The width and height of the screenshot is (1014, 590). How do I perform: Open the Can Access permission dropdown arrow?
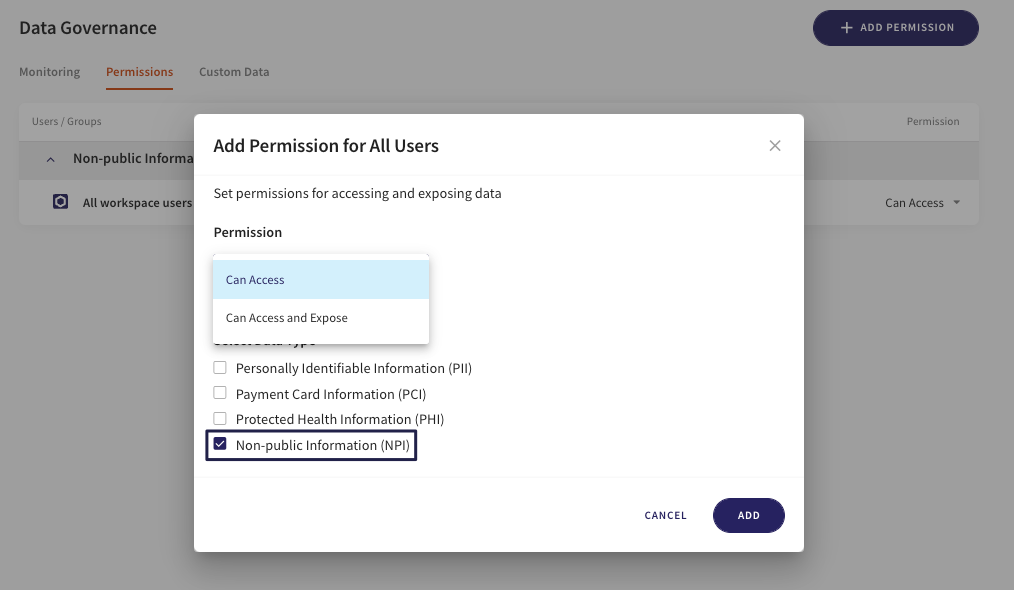coord(956,203)
